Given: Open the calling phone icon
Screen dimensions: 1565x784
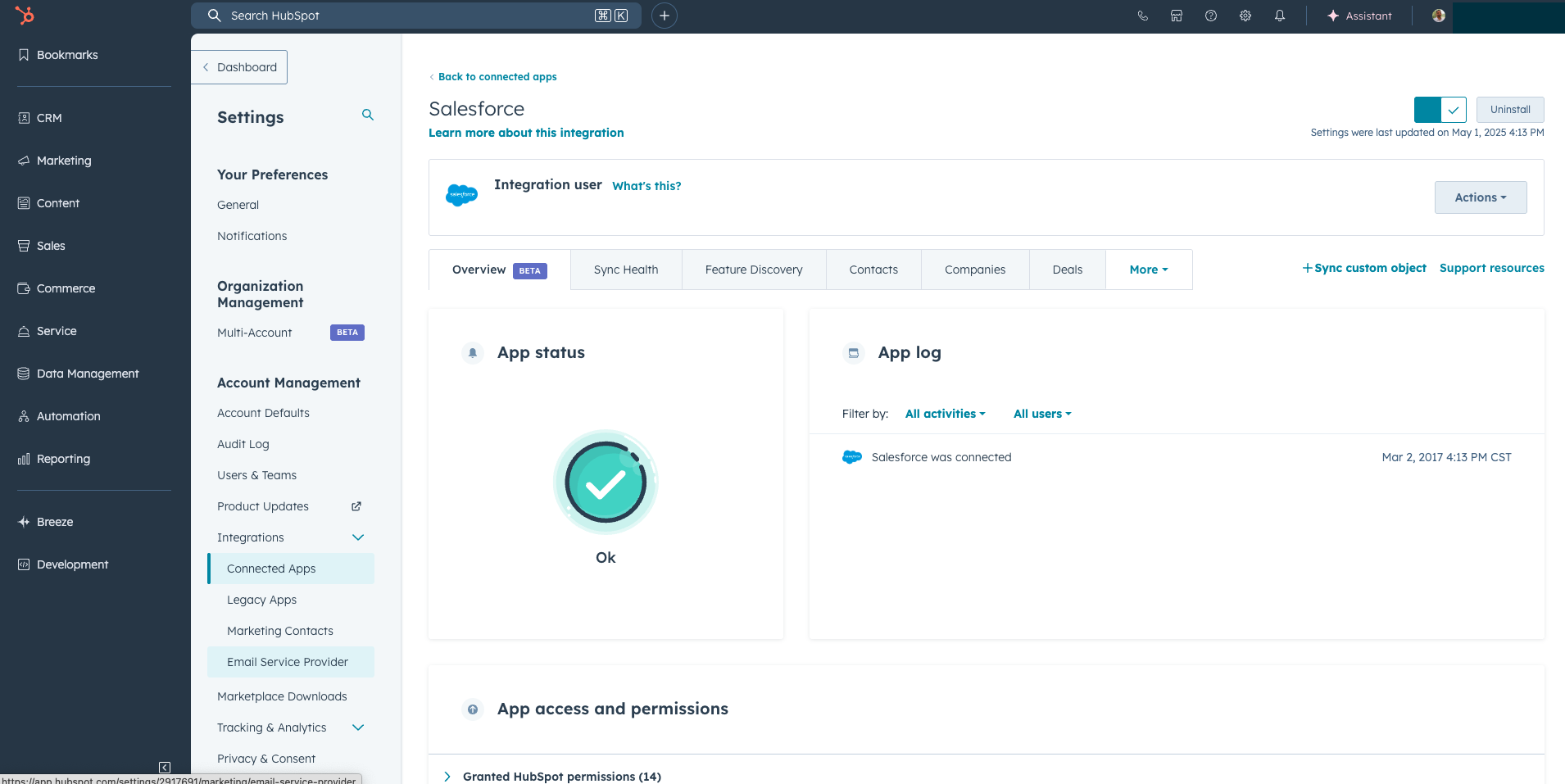Looking at the screenshot, I should pos(1142,16).
